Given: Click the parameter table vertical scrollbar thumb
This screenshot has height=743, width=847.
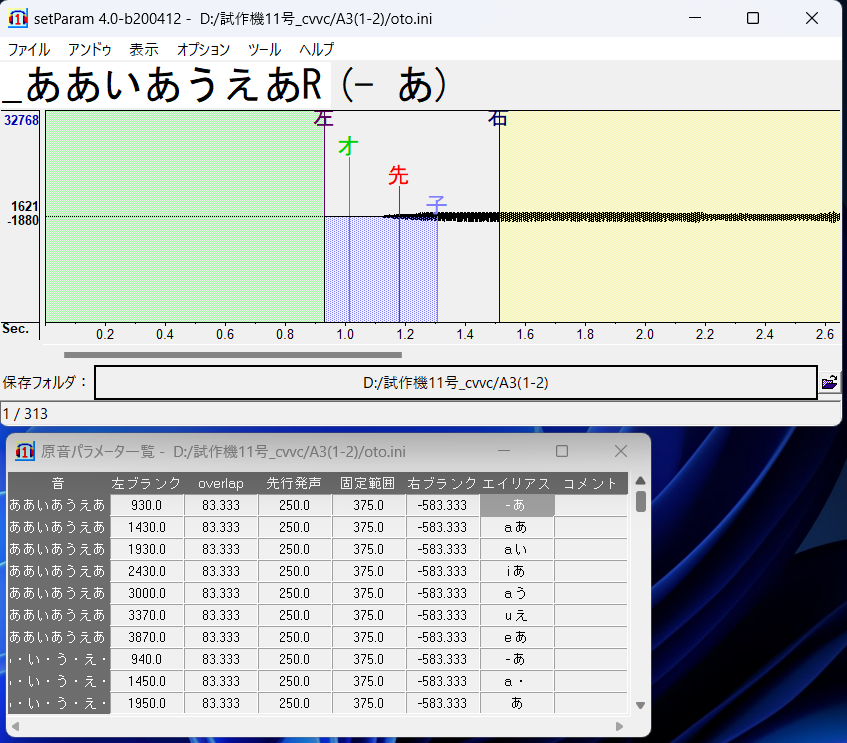Looking at the screenshot, I should point(641,501).
